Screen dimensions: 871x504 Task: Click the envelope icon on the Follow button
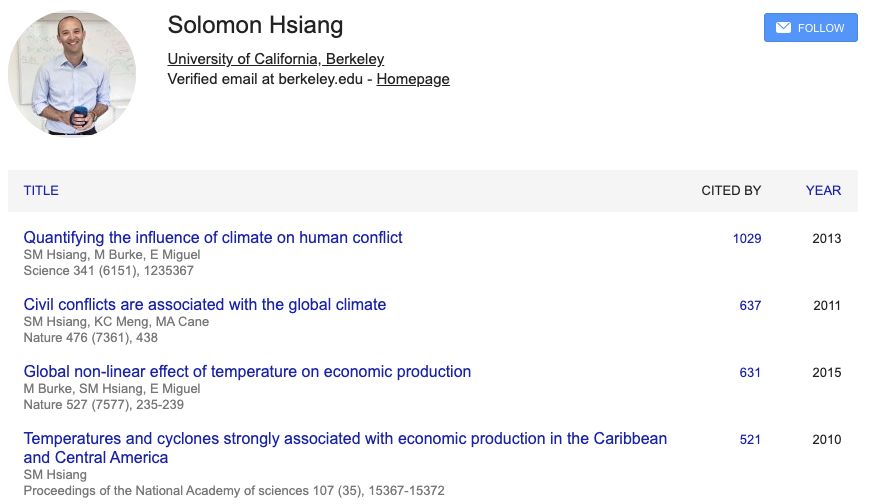tap(784, 28)
